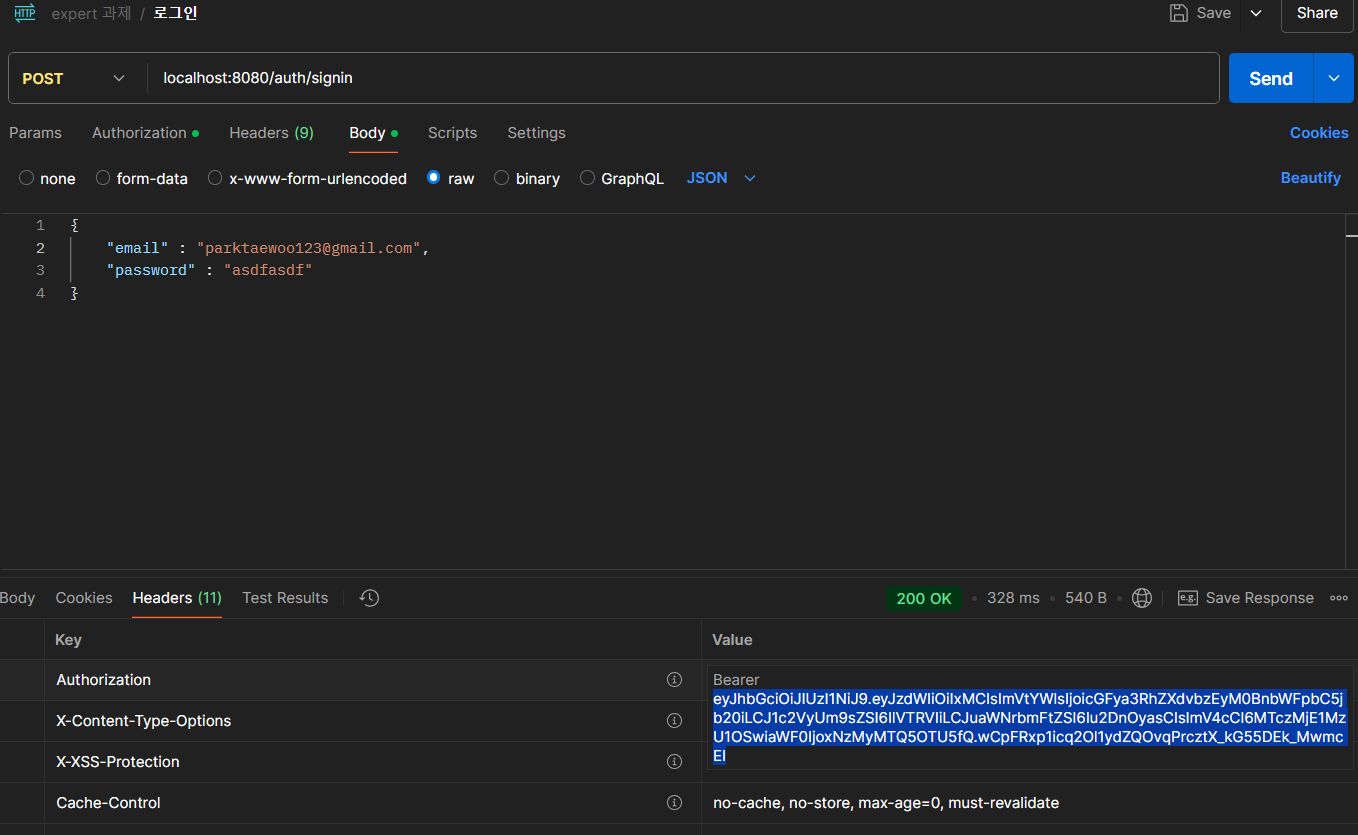Select the binary body radio button

point(502,178)
